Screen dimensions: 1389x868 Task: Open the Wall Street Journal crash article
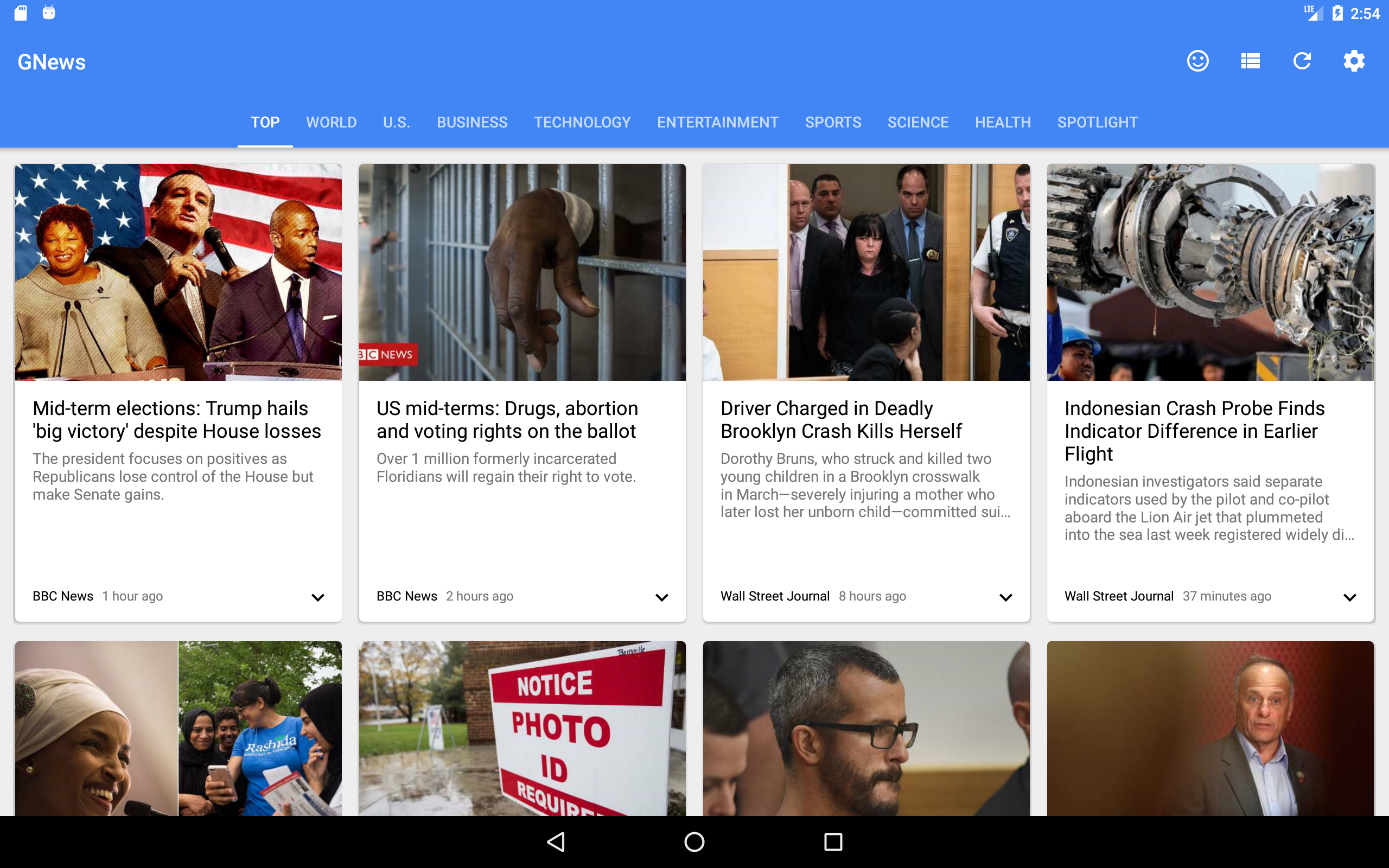point(842,419)
